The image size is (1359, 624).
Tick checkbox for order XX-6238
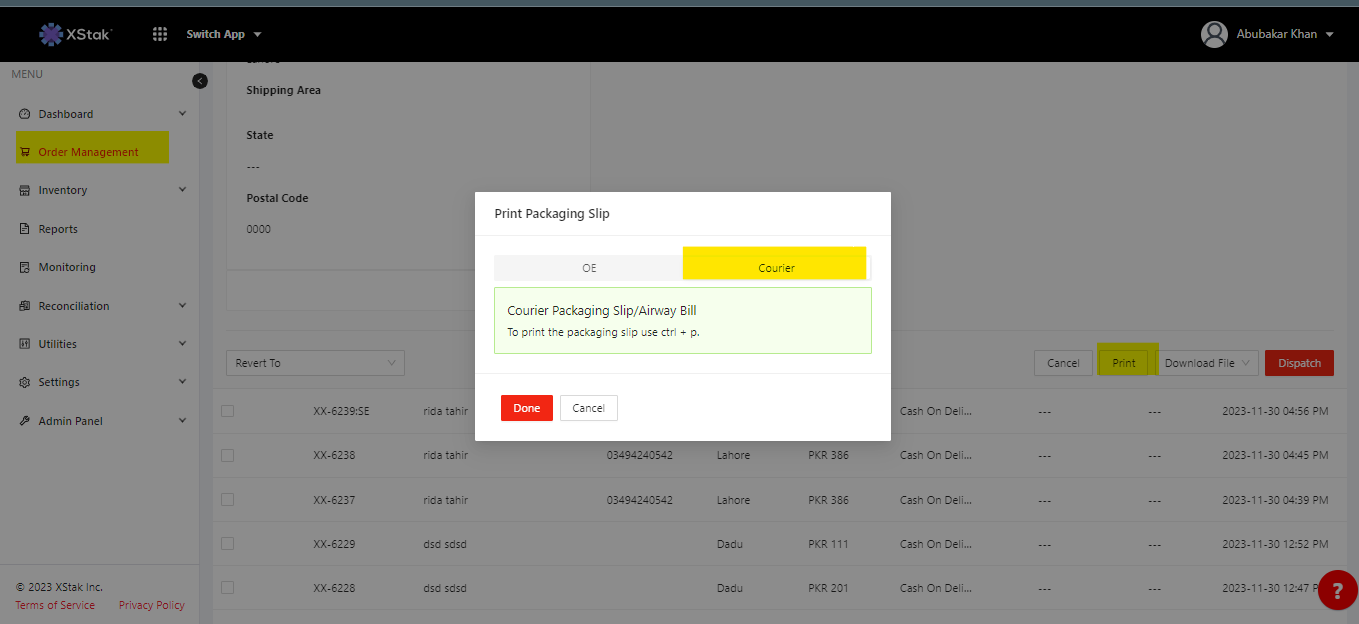pos(227,455)
